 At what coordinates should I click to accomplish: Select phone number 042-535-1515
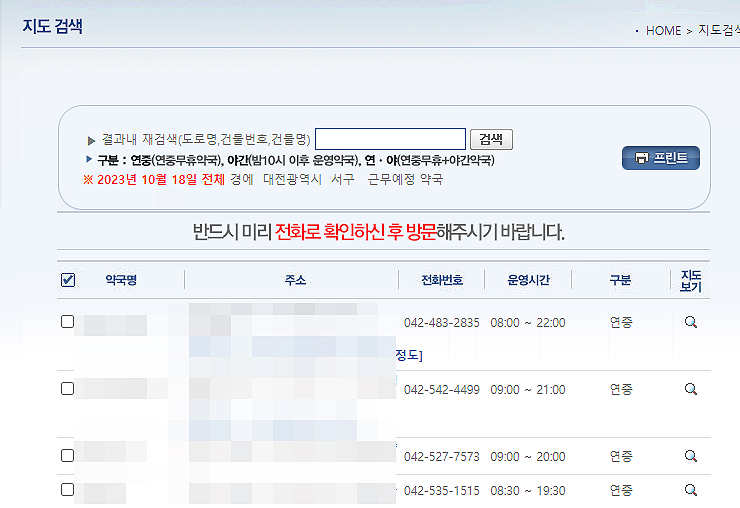pos(442,491)
